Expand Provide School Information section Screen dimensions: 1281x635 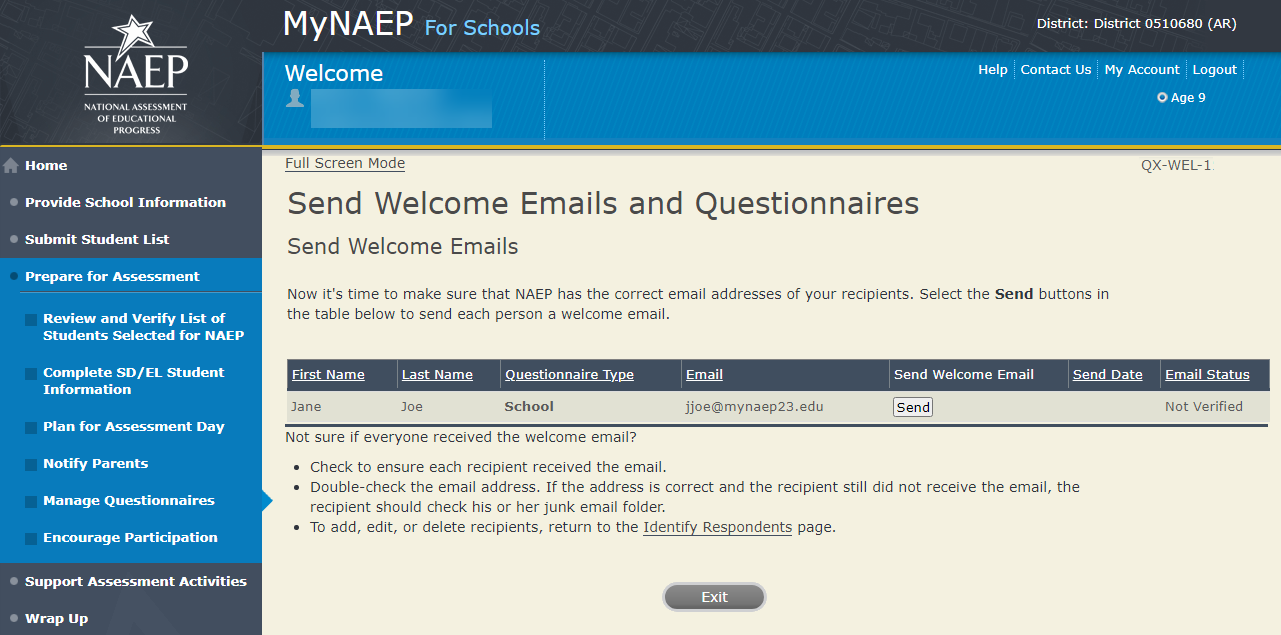[125, 202]
